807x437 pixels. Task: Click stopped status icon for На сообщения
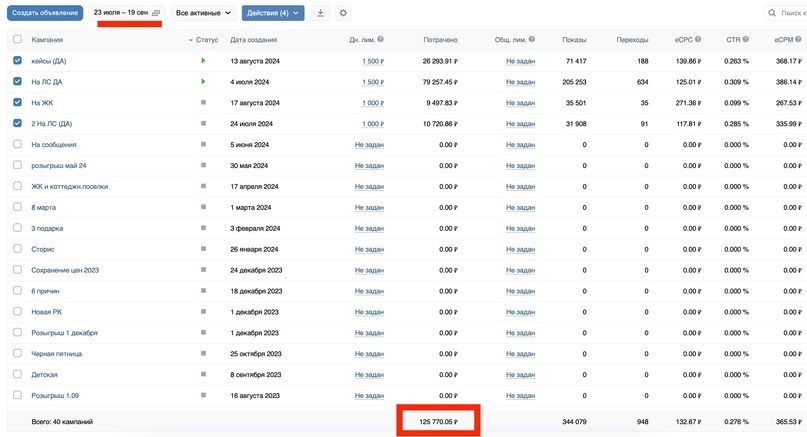click(x=203, y=144)
